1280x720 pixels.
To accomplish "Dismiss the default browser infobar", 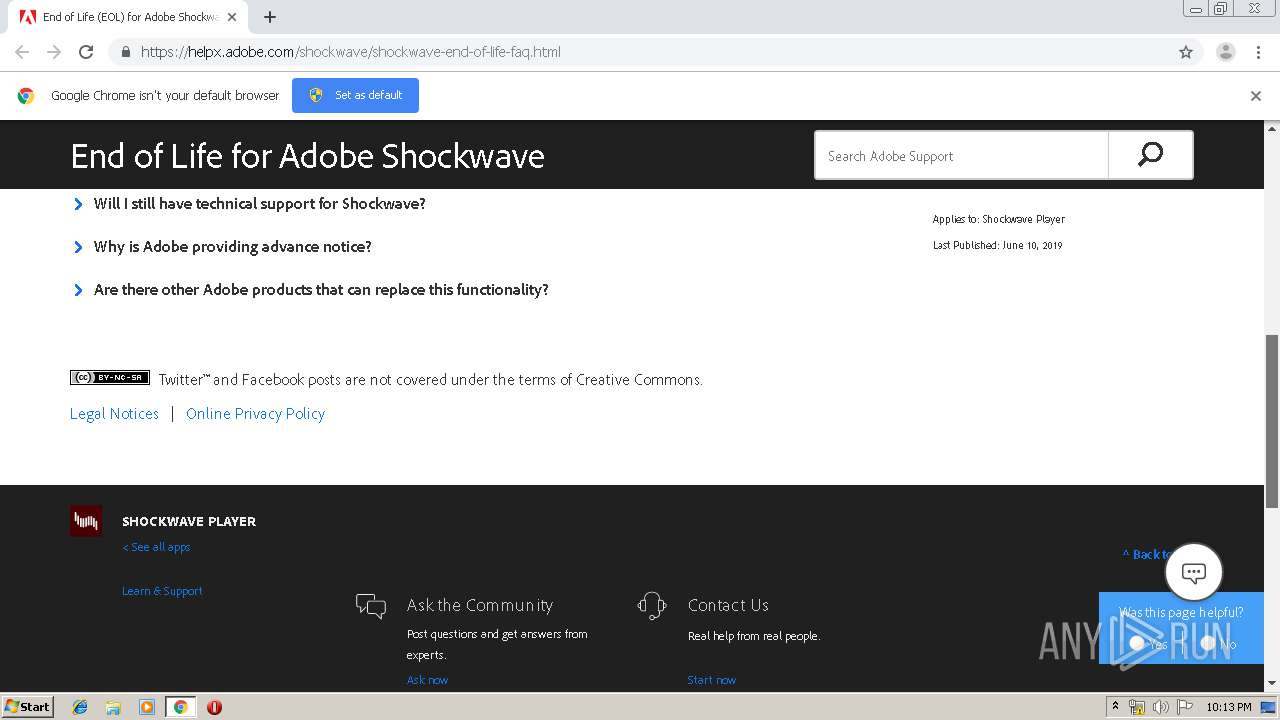I will coord(1256,96).
